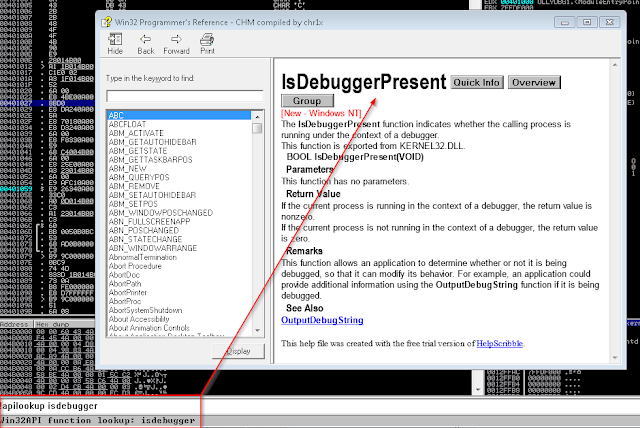
Task: Select About Animation Controls entry
Action: 149,328
